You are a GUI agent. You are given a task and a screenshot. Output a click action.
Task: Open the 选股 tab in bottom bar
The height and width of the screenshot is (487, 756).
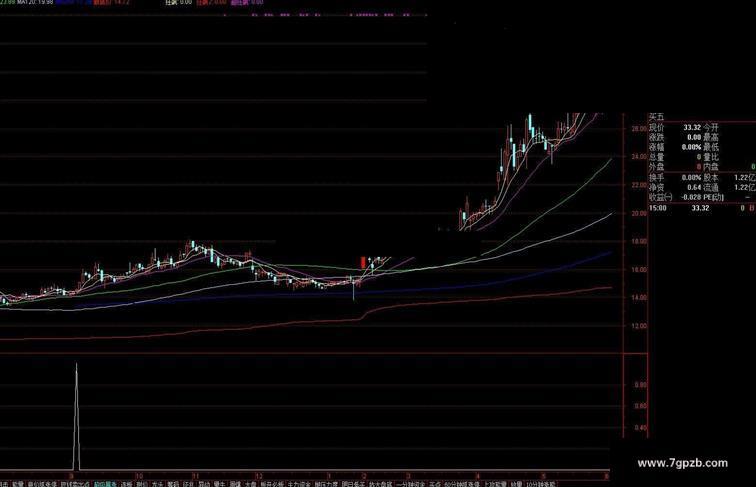point(127,484)
